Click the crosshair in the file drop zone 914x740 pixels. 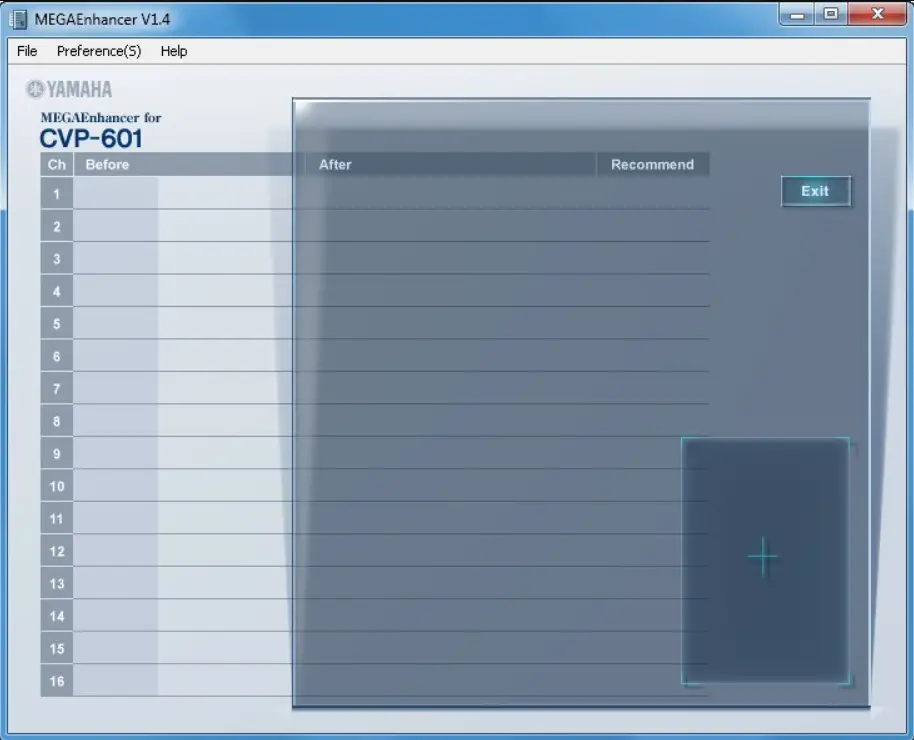pos(763,556)
